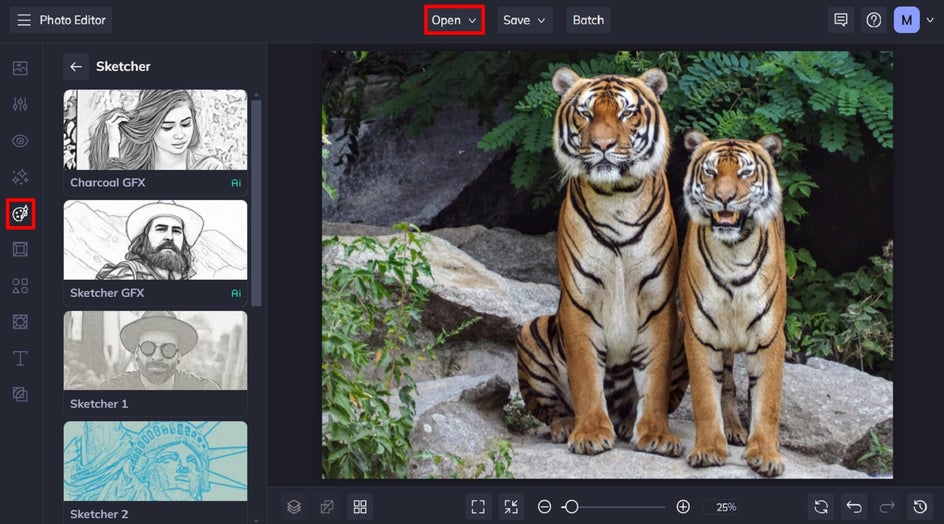Open the Open dropdown menu
The width and height of the screenshot is (944, 524).
click(454, 20)
